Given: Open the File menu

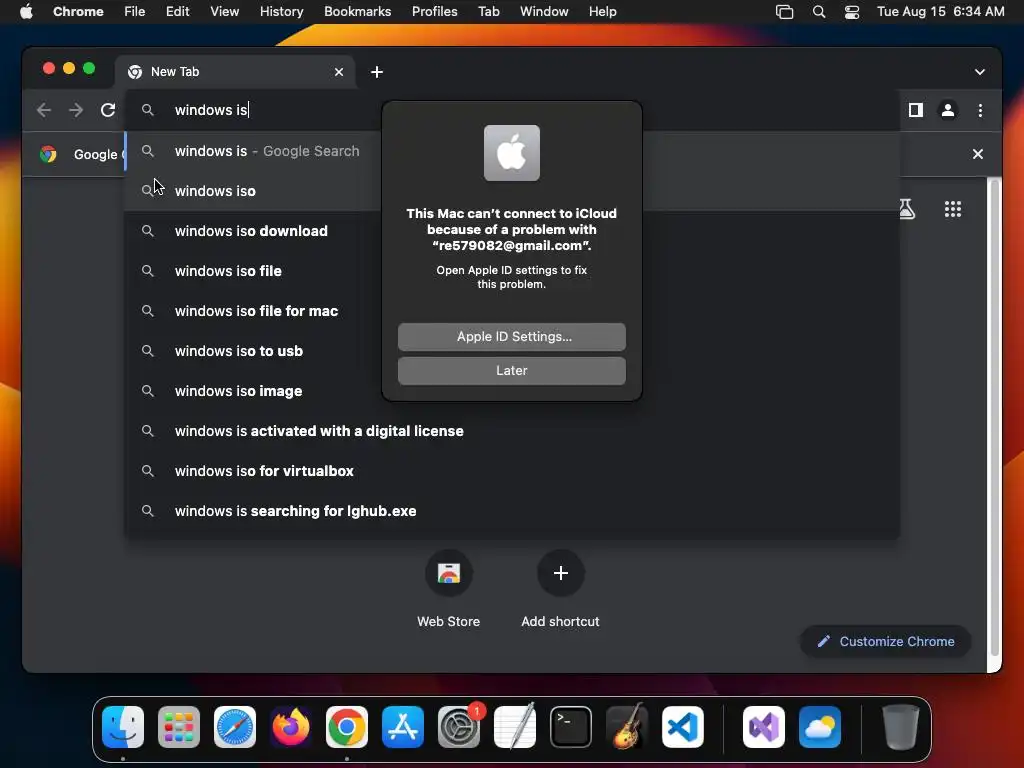Looking at the screenshot, I should pos(135,12).
